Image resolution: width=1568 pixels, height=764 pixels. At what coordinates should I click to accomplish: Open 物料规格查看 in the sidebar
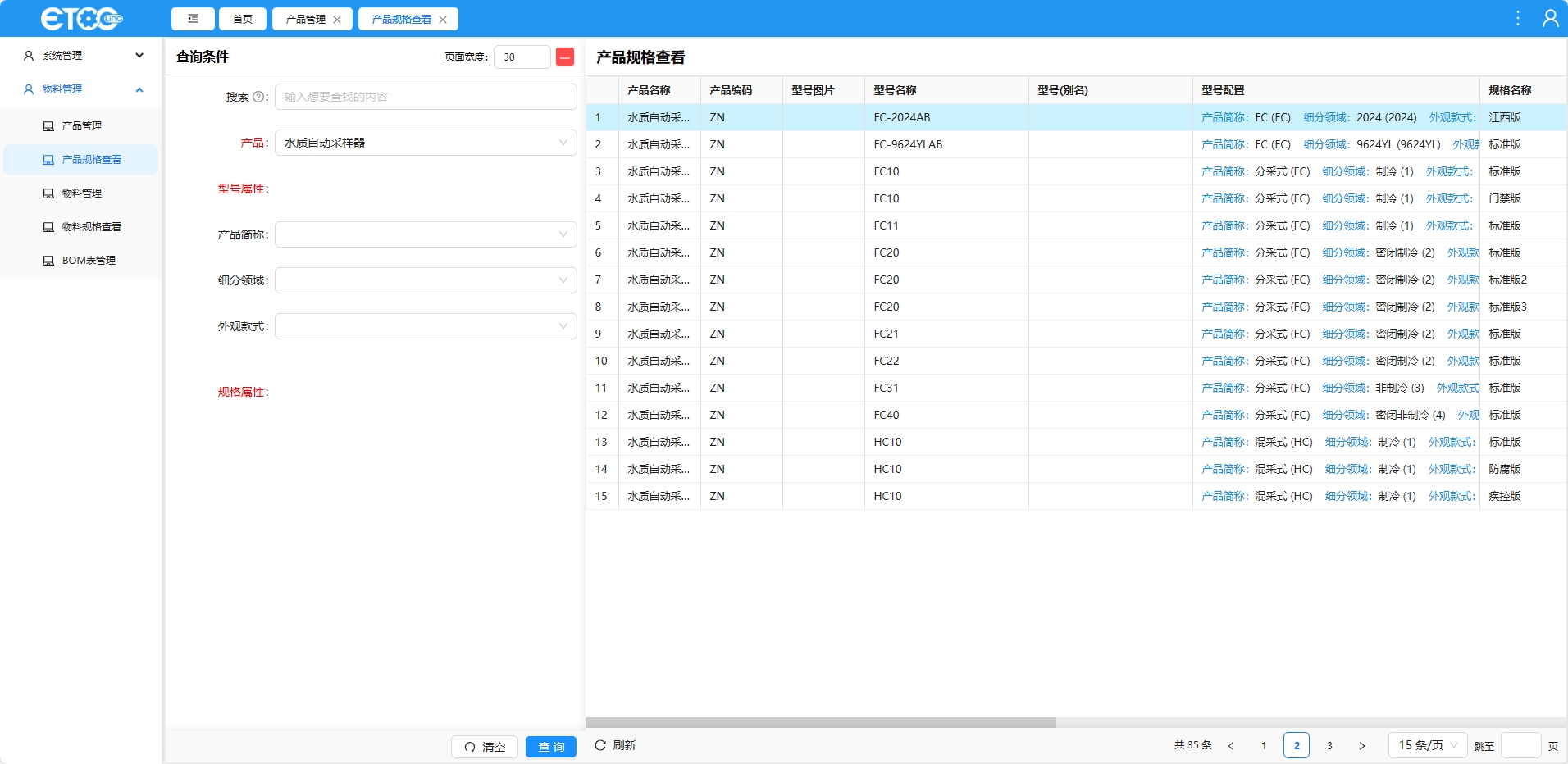point(81,227)
